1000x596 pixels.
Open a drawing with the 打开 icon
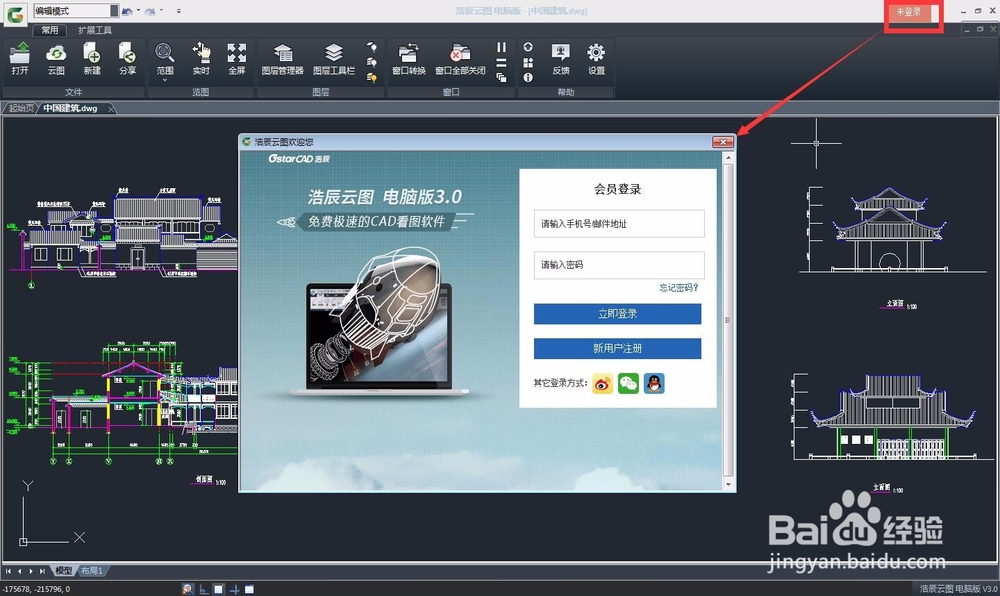pyautogui.click(x=20, y=59)
